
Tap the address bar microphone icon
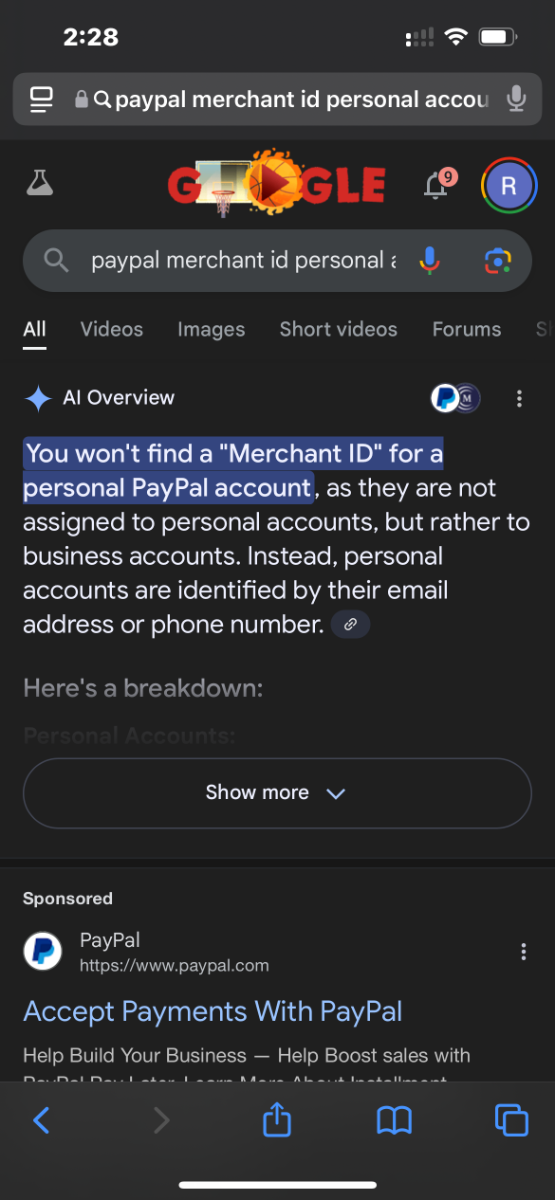(x=516, y=99)
